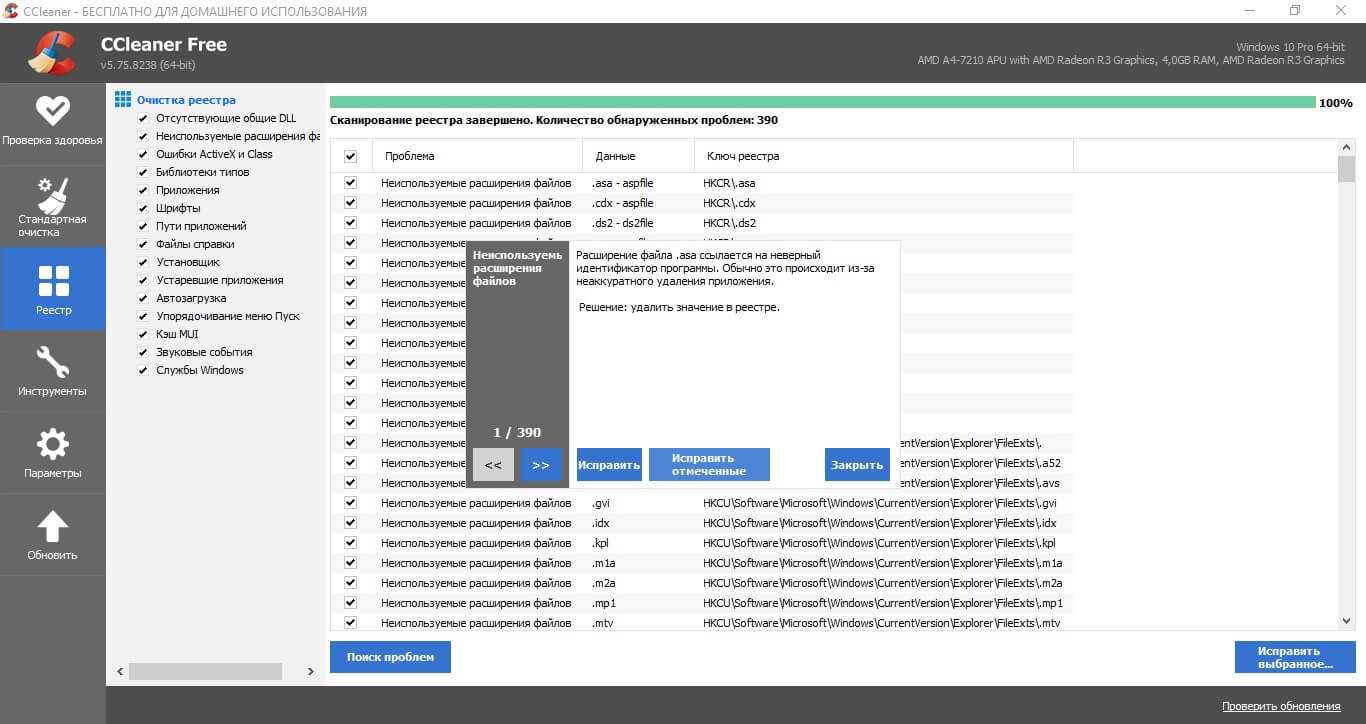The height and width of the screenshot is (724, 1366).
Task: Sort by Проблема column header
Action: [x=409, y=156]
